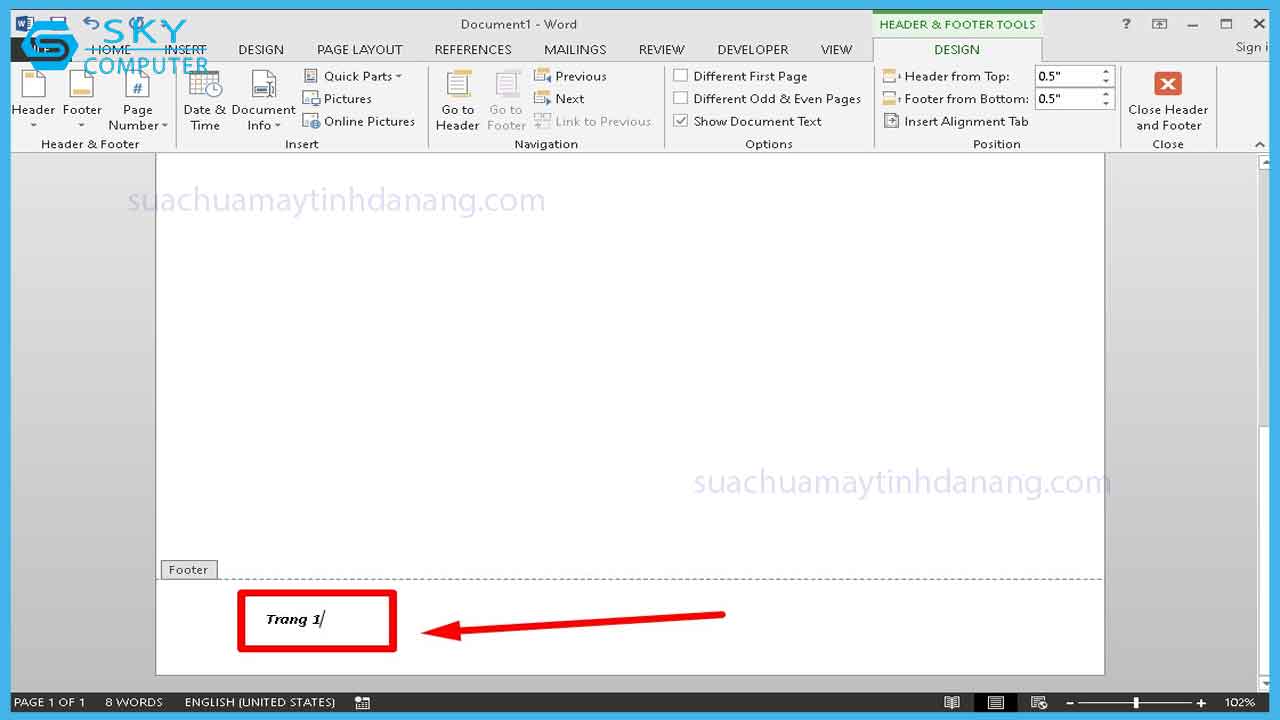The width and height of the screenshot is (1280, 720).
Task: Click the Header from Top value field
Action: click(1066, 76)
